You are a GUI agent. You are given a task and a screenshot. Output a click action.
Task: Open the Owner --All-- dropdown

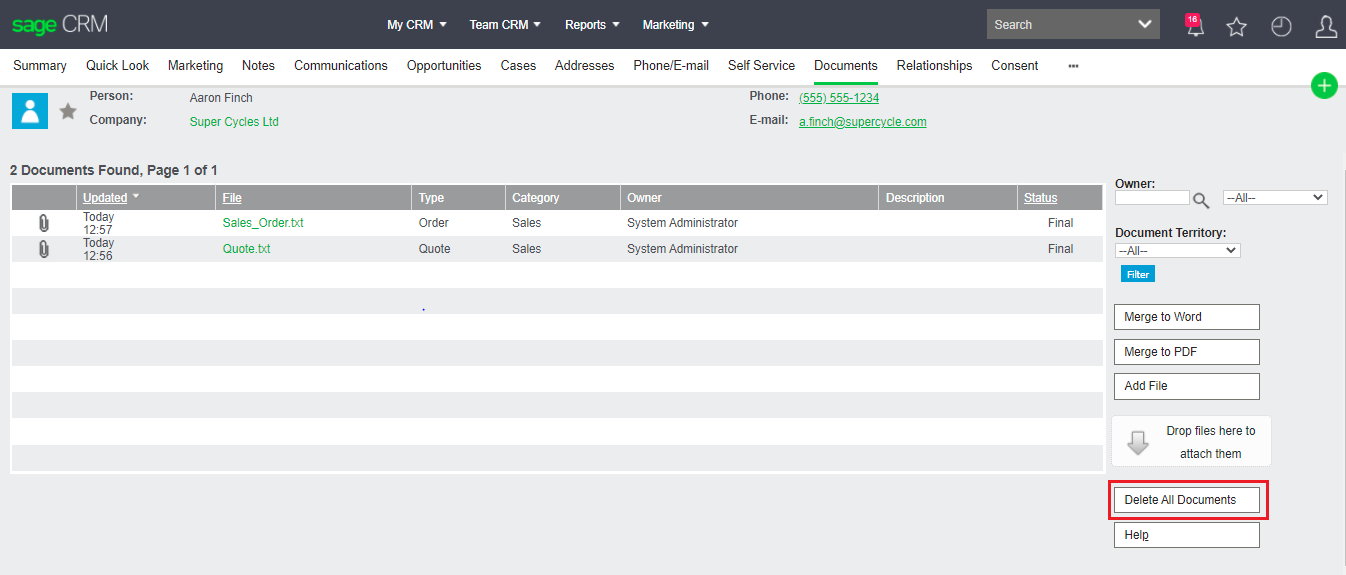pyautogui.click(x=1274, y=198)
